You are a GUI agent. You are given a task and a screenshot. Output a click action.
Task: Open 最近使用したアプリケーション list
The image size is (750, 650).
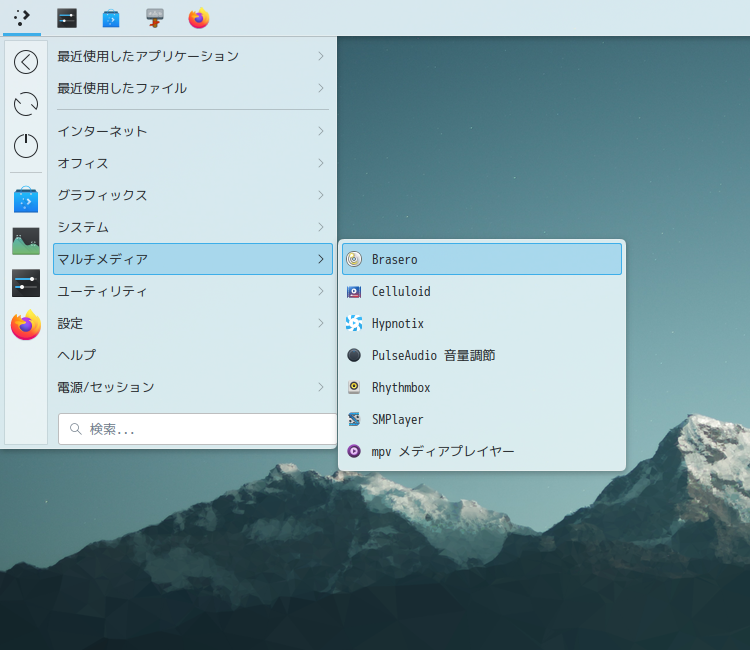(x=193, y=56)
